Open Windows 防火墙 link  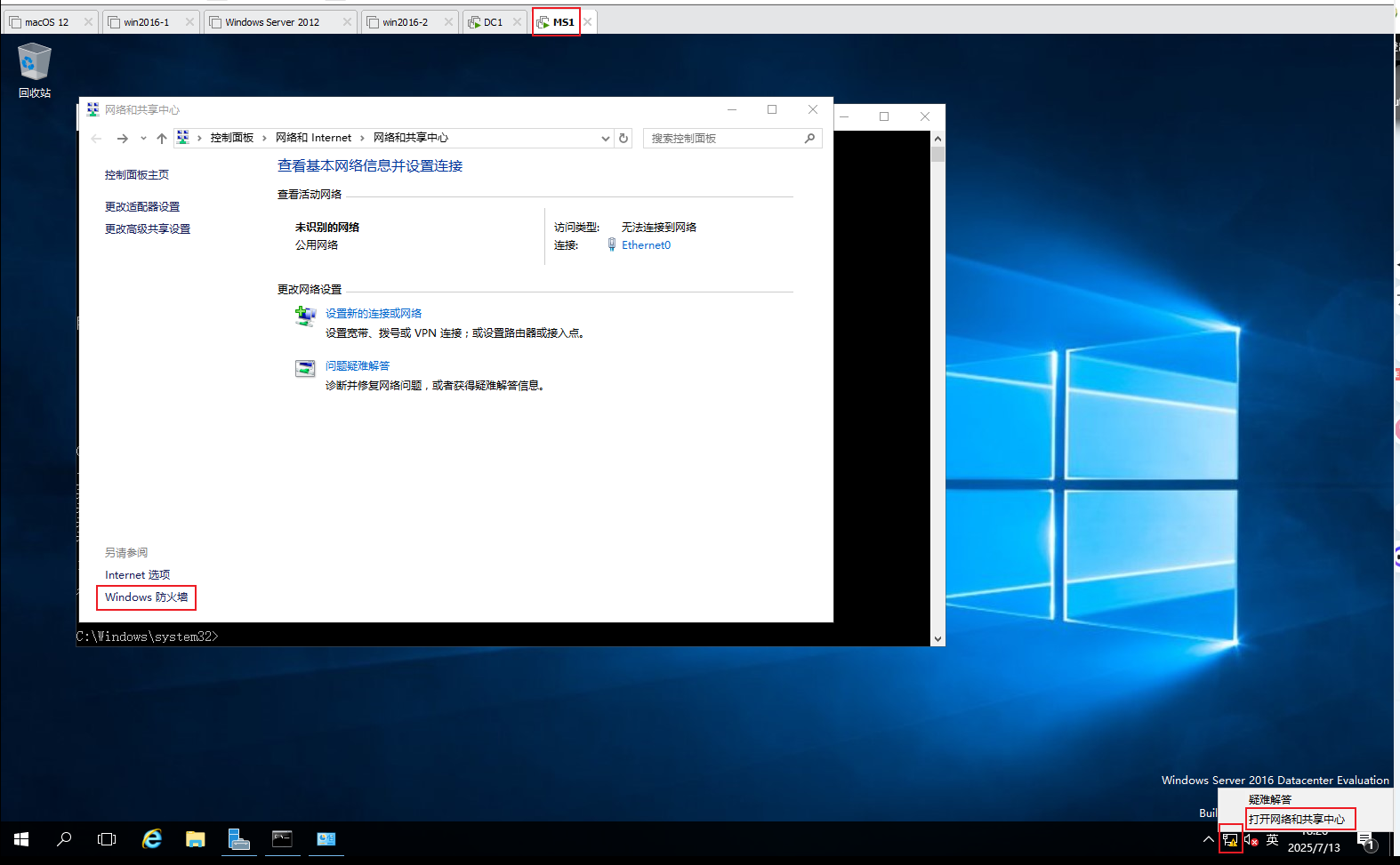pyautogui.click(x=146, y=597)
